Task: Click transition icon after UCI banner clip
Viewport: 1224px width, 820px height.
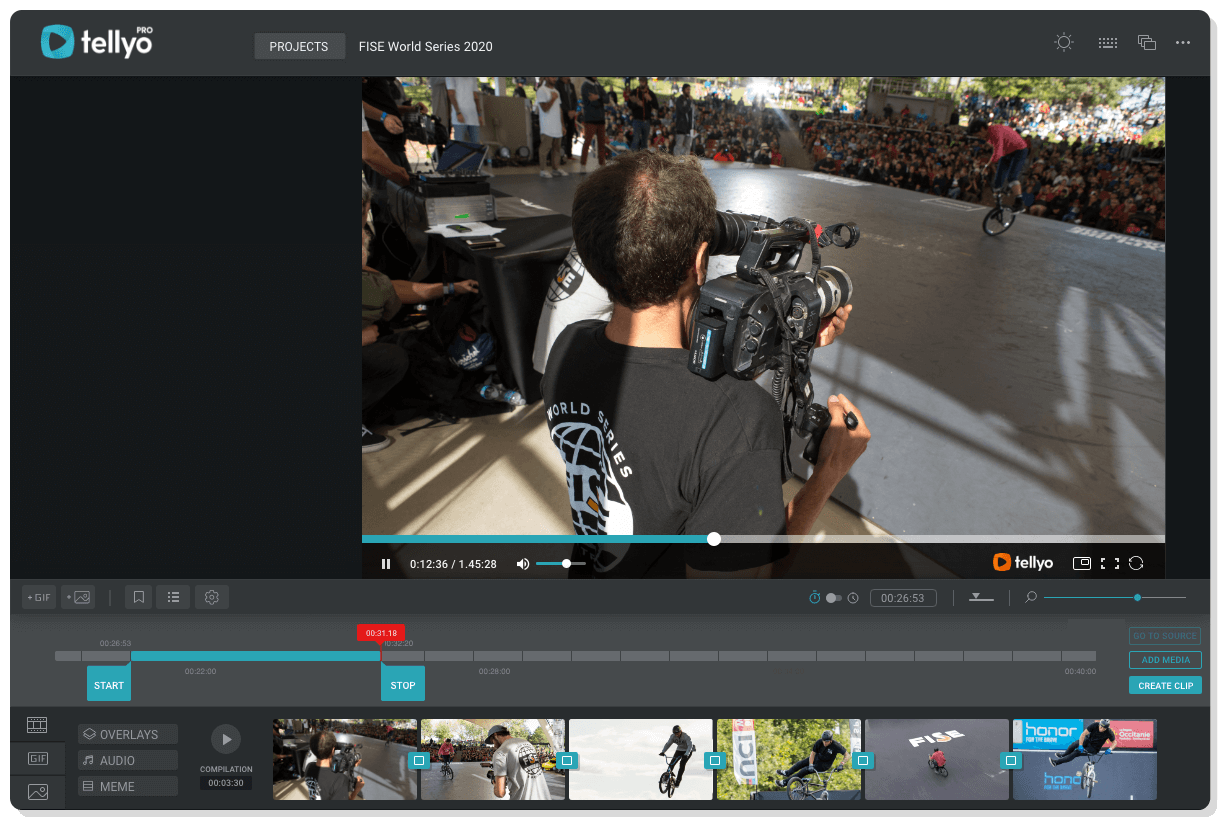Action: coord(863,760)
